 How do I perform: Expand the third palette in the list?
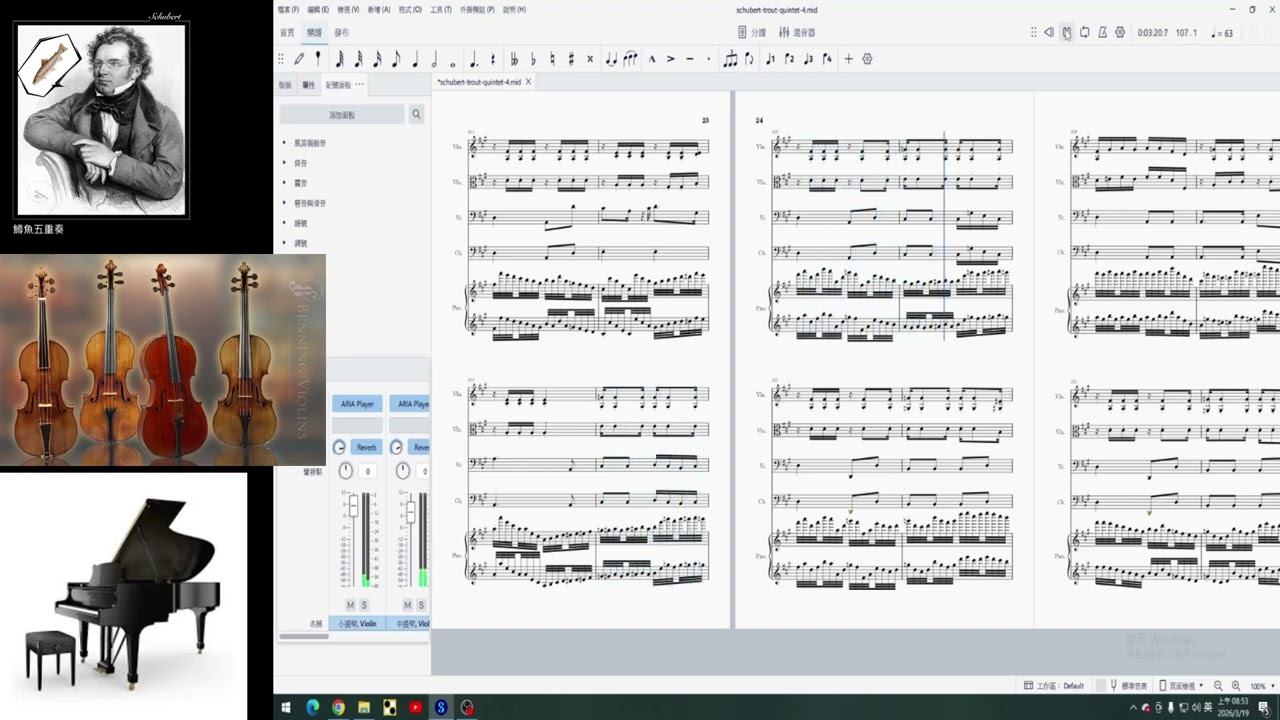coord(284,183)
